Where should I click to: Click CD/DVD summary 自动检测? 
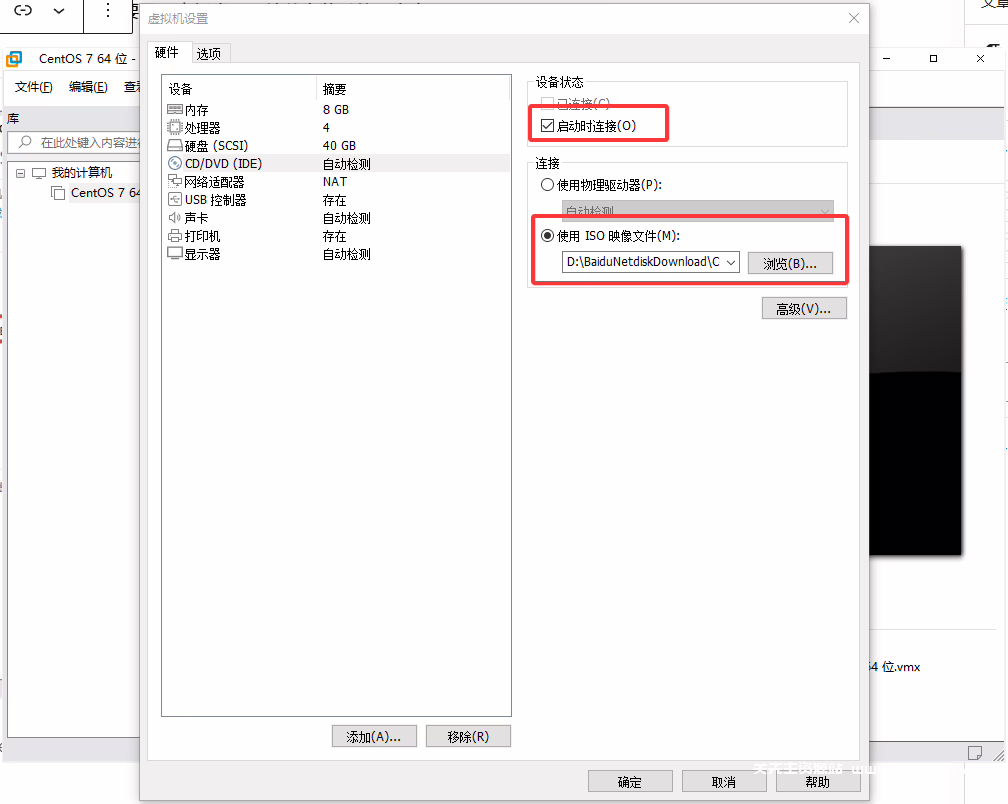[346, 163]
